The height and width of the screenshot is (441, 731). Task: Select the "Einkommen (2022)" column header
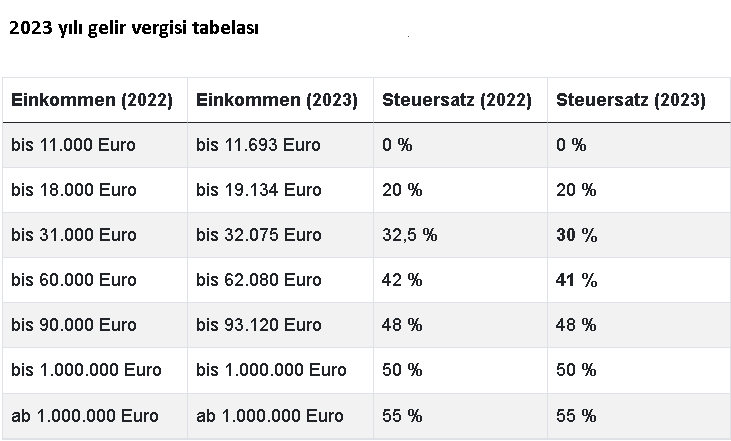coord(92,100)
